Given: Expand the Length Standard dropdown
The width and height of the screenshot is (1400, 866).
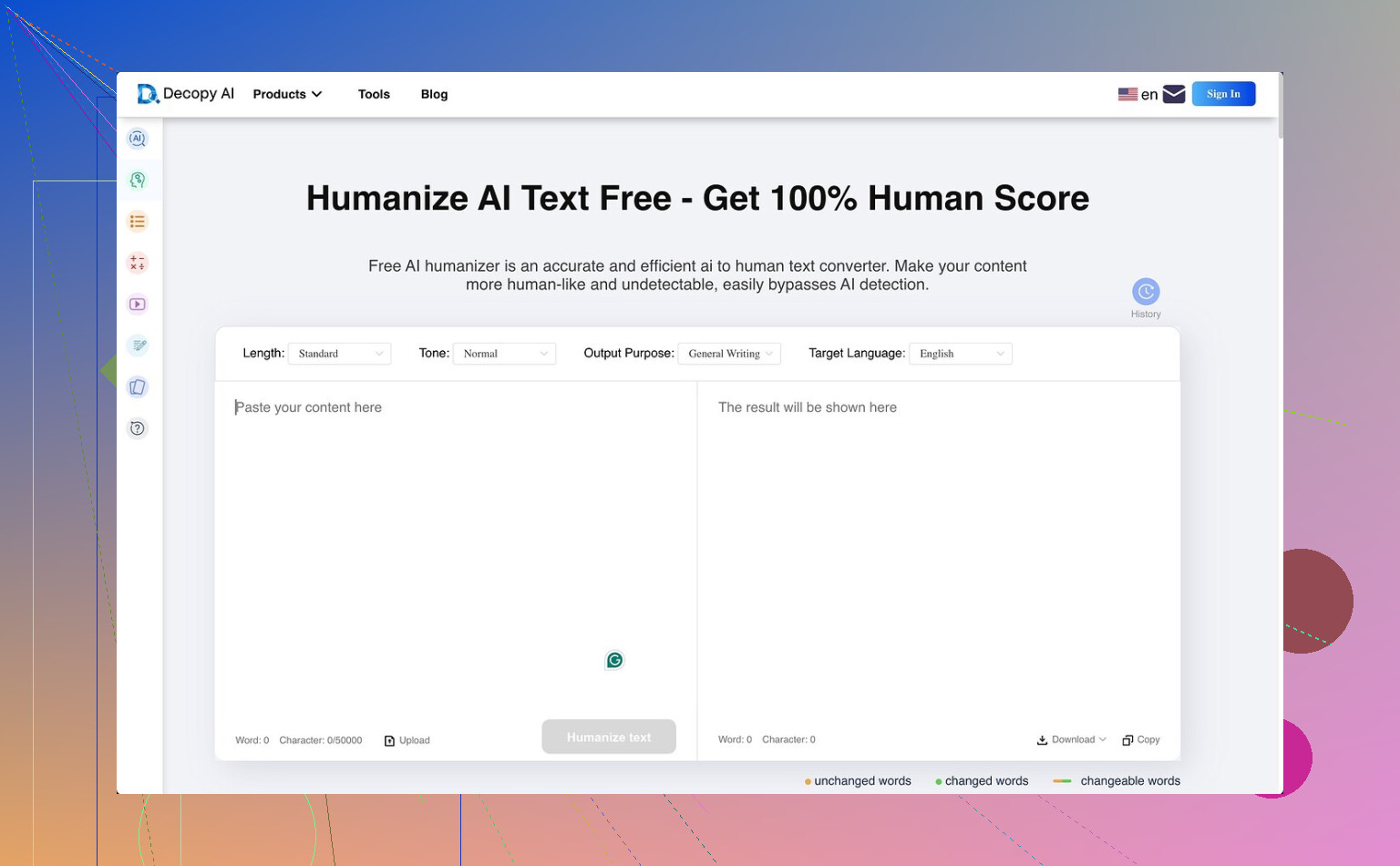Looking at the screenshot, I should (340, 354).
